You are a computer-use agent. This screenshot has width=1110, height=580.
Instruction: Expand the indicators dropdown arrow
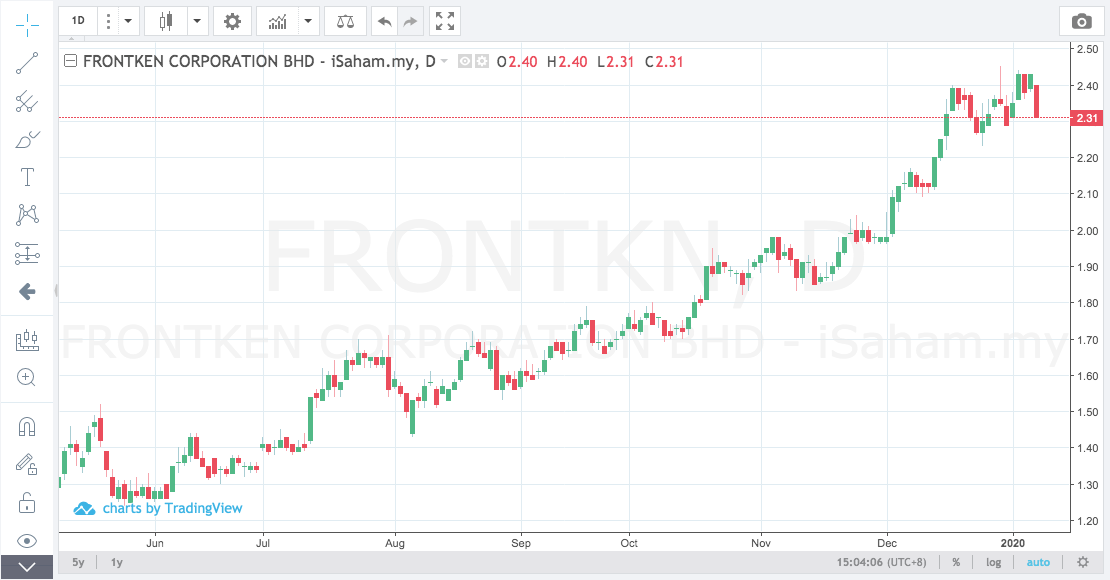pyautogui.click(x=308, y=21)
